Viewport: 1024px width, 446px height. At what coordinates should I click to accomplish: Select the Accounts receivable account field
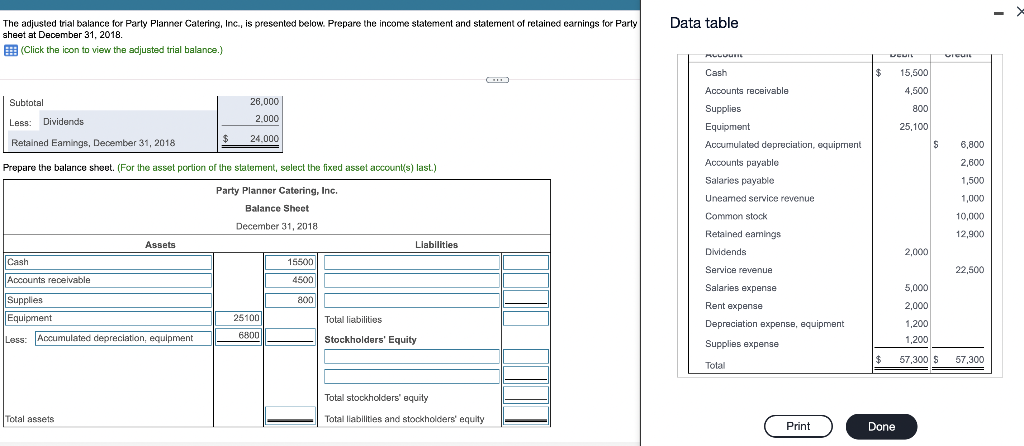pyautogui.click(x=108, y=280)
